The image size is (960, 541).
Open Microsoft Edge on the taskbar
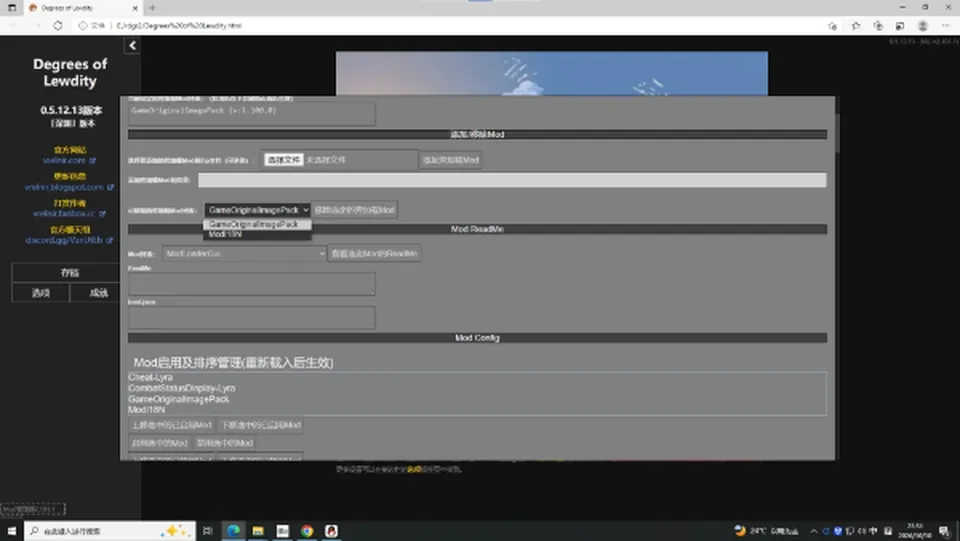(233, 531)
